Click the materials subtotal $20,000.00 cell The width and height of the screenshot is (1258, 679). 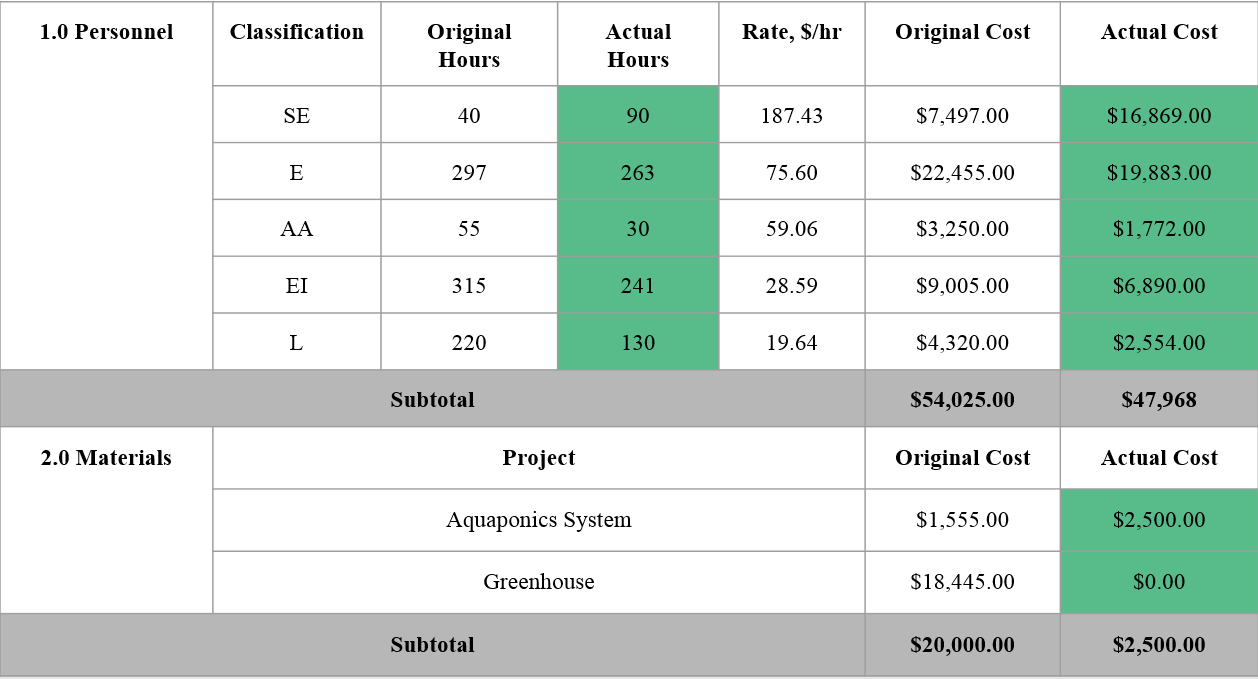click(962, 645)
